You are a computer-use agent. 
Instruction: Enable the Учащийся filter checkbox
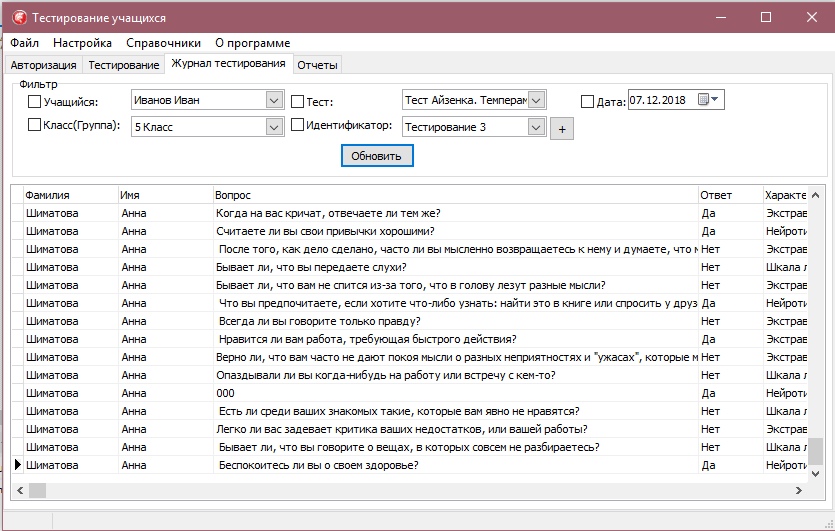pyautogui.click(x=35, y=102)
